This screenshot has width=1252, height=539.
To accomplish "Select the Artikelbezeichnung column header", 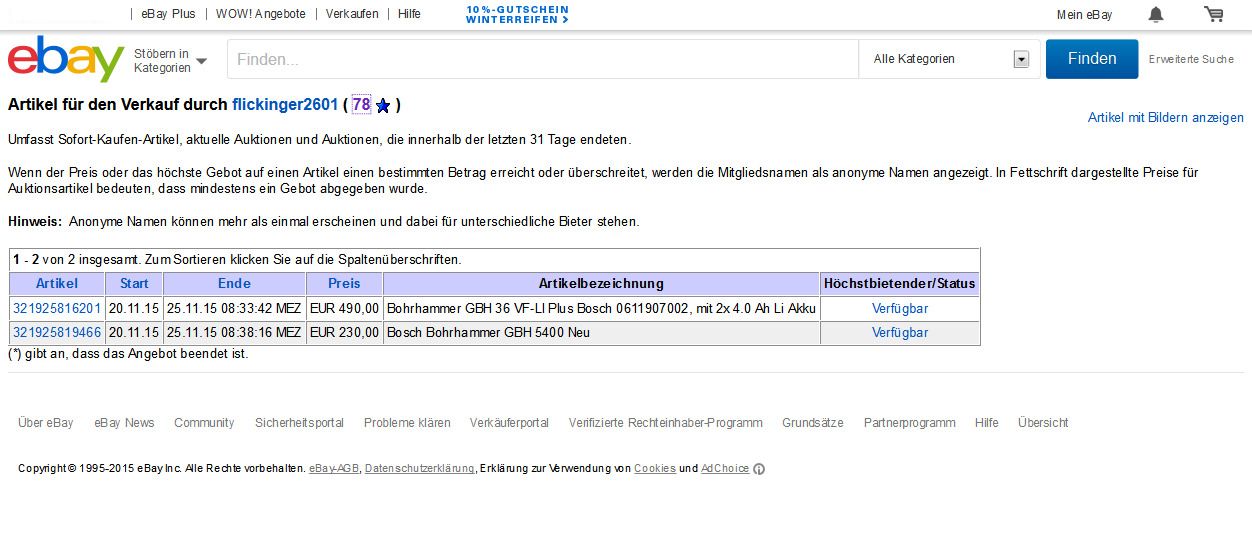I will click(x=601, y=283).
